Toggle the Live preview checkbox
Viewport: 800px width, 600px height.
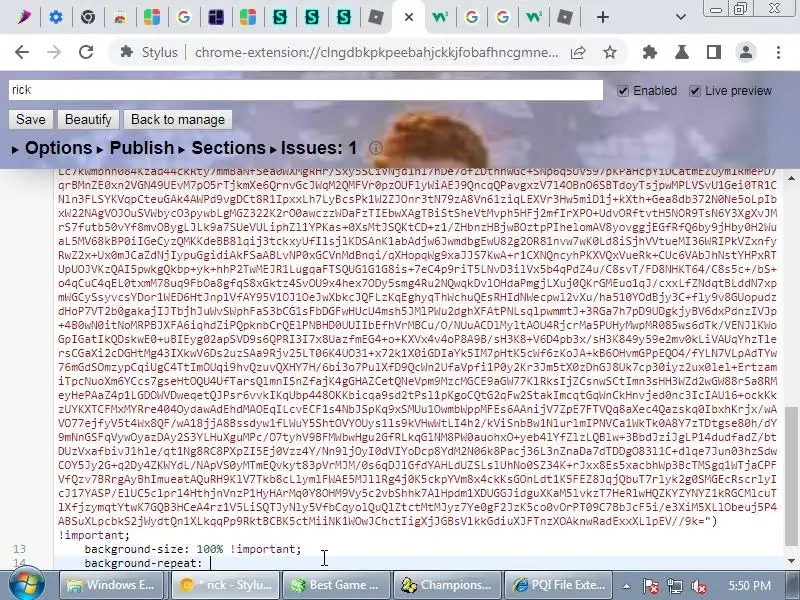pyautogui.click(x=694, y=91)
